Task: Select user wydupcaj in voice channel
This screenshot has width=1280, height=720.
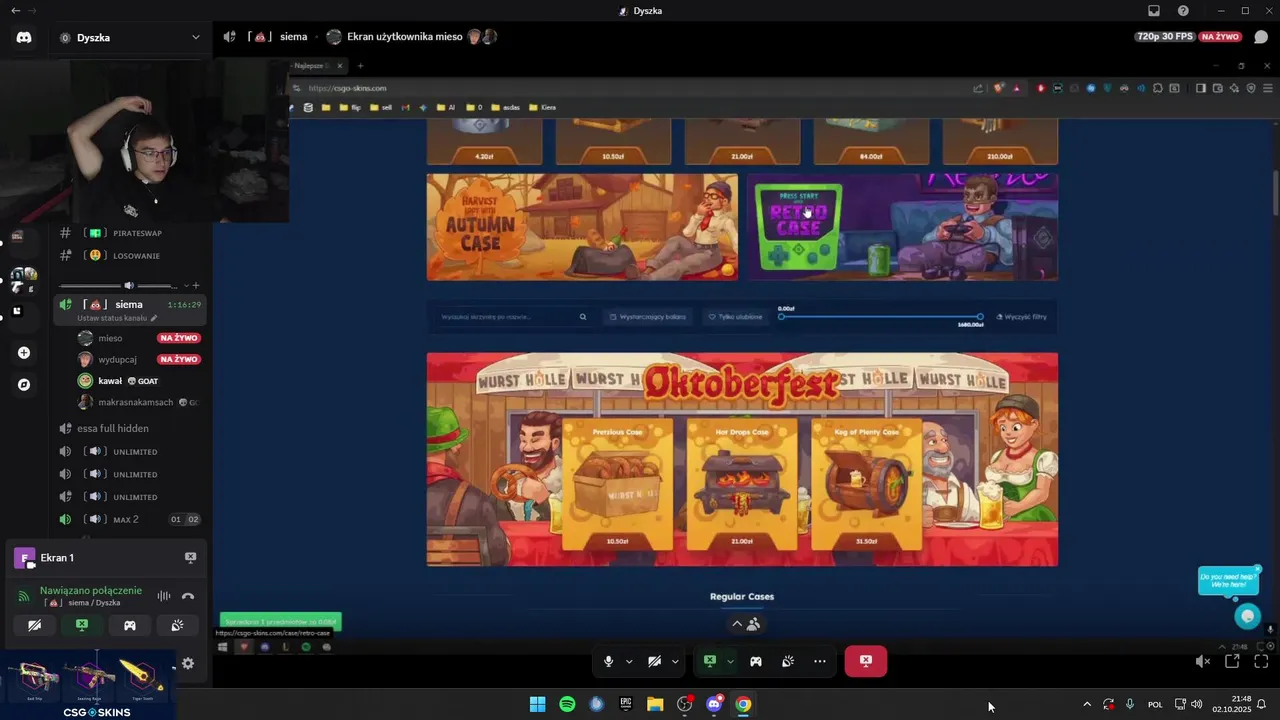Action: [138, 359]
